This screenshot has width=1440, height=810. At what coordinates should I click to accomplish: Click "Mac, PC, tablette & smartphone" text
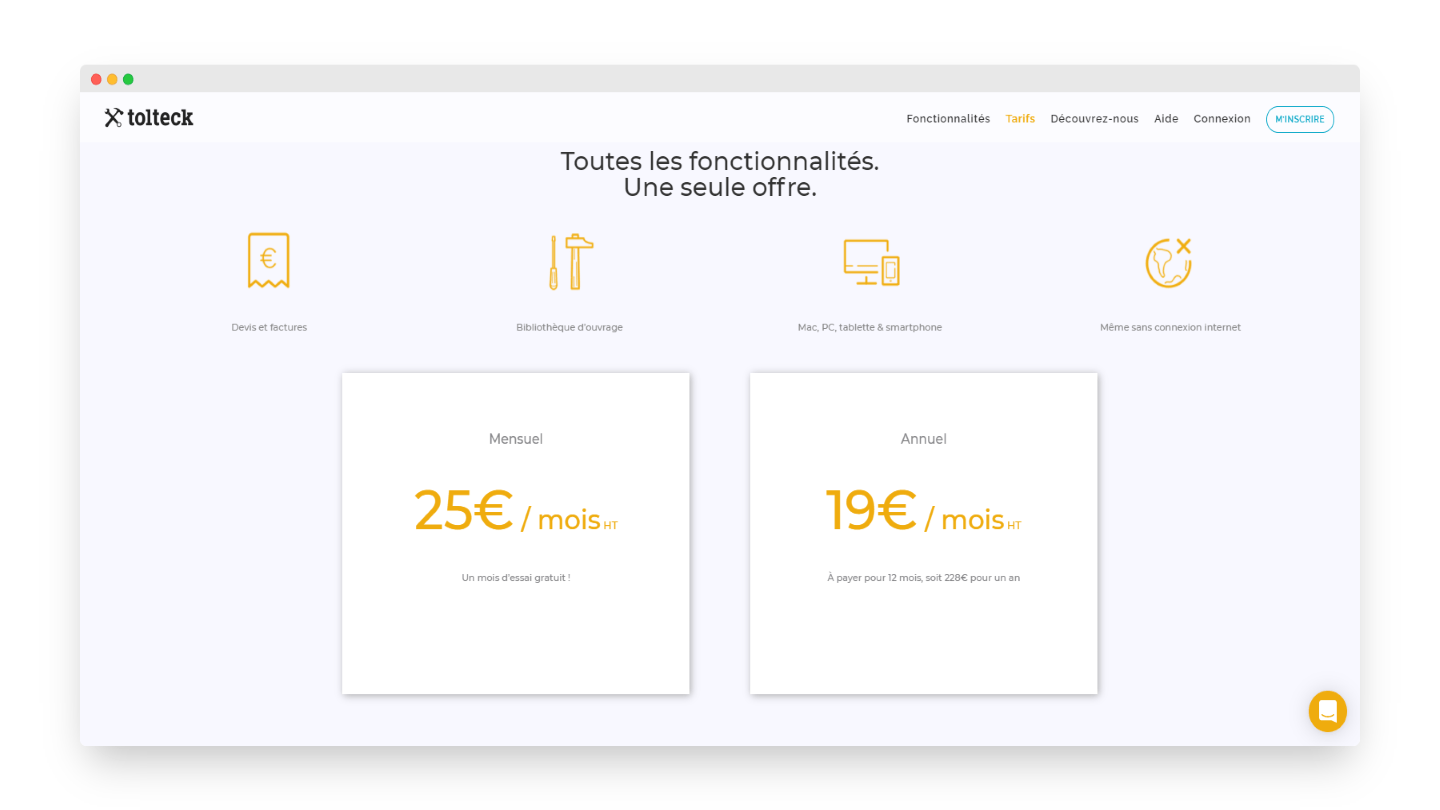pos(870,327)
